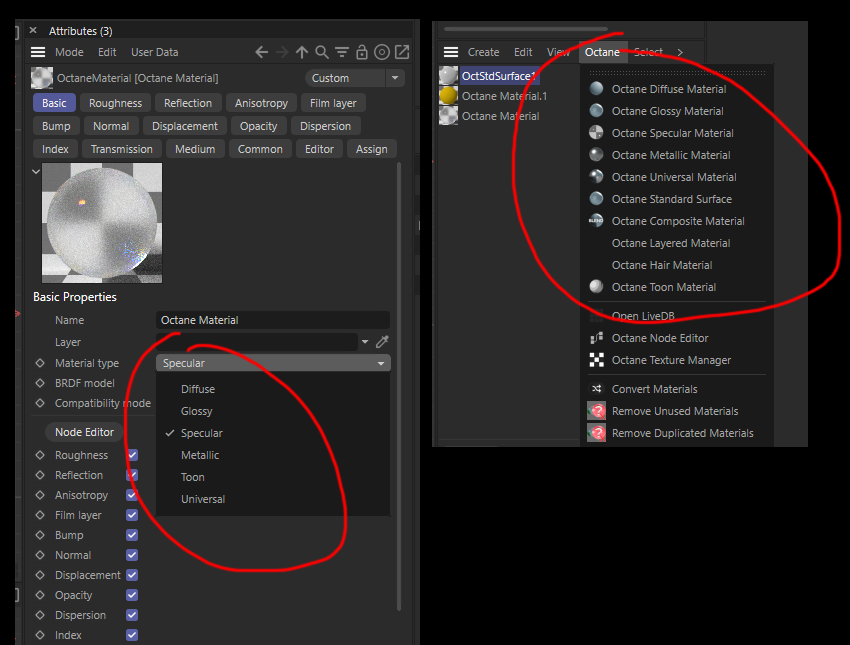Uncheck the Anisotropy checkbox
This screenshot has width=850, height=645.
click(132, 495)
